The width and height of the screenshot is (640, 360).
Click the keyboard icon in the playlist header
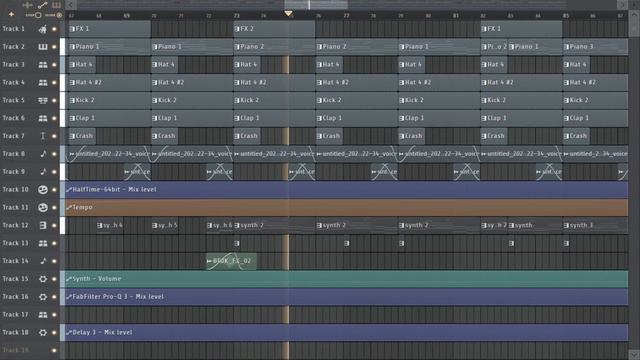[x=56, y=5]
